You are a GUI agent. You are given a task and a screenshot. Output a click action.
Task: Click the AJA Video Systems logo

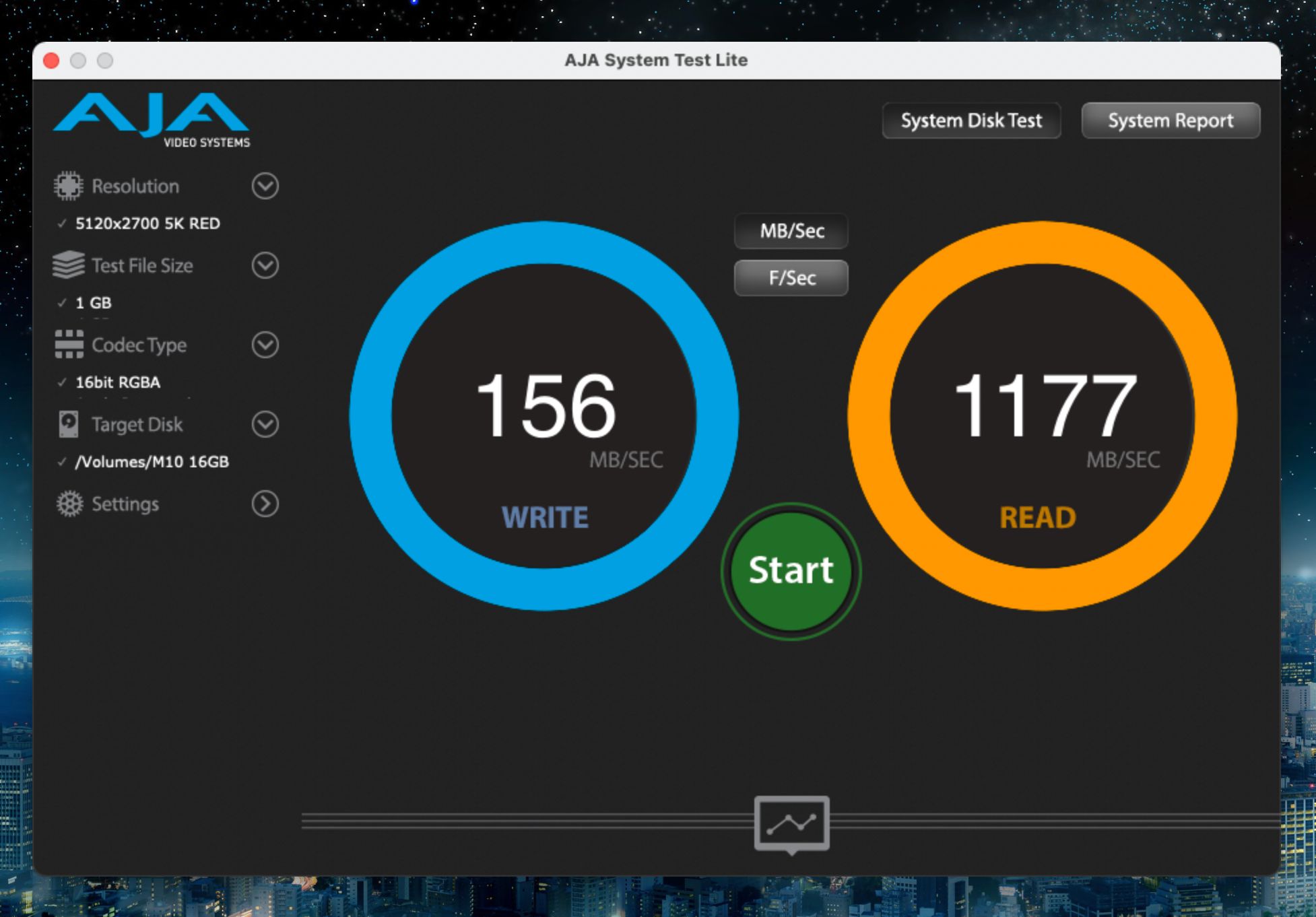click(x=152, y=120)
